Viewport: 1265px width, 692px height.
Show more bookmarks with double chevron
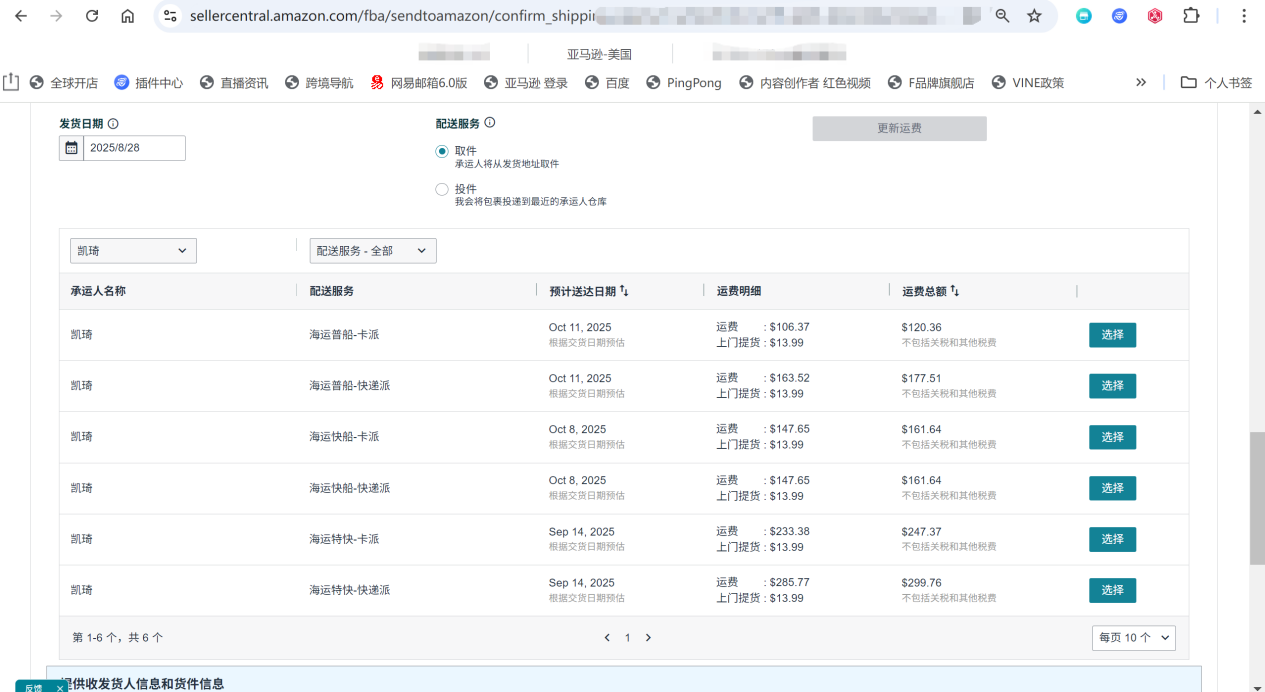click(1141, 82)
